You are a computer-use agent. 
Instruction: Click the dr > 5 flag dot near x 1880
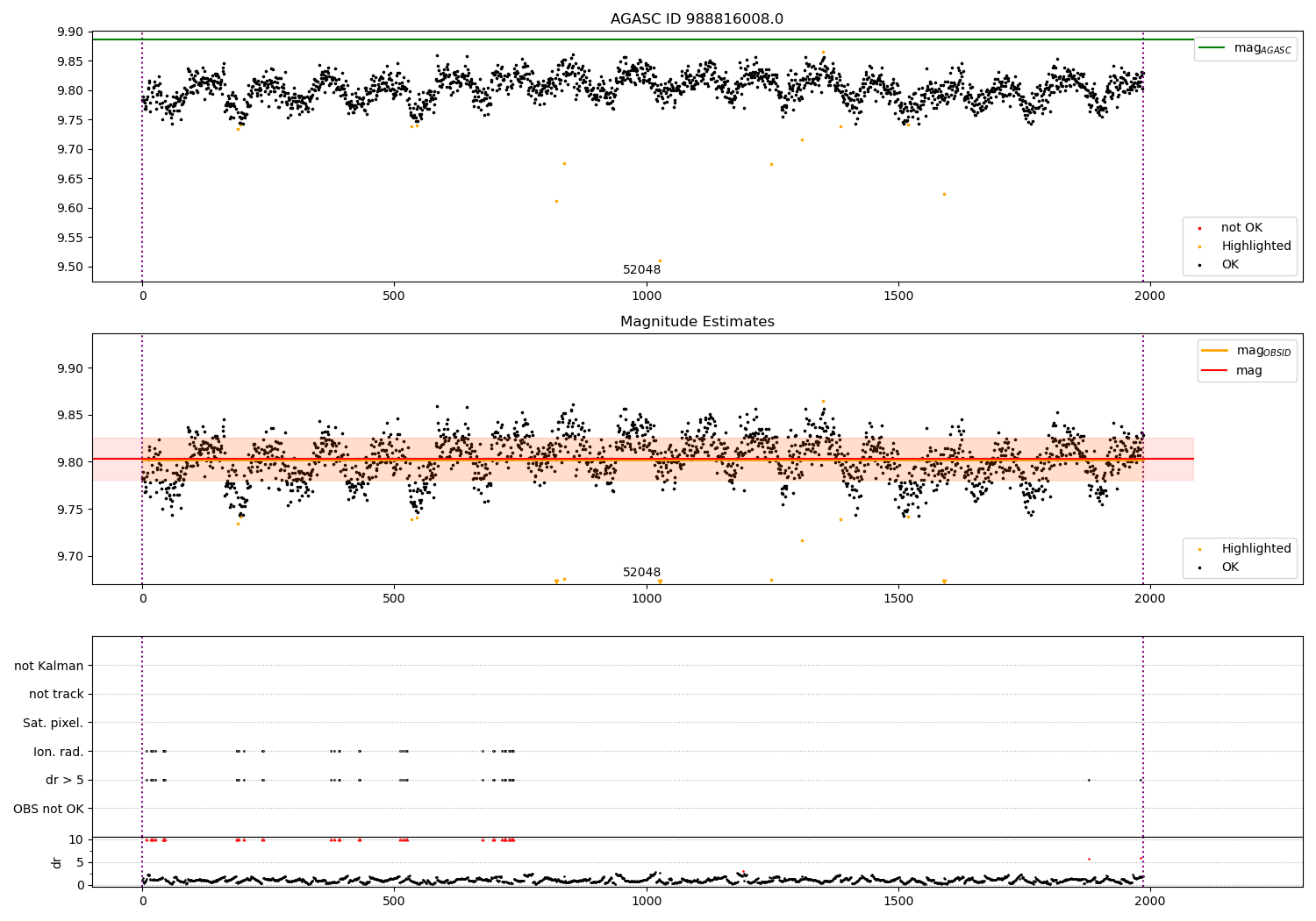point(1089,781)
